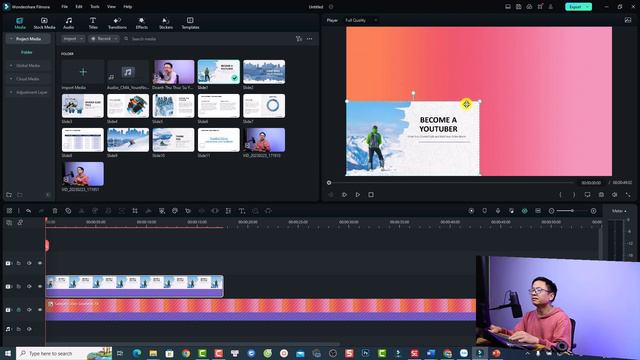Open the Full Quality playback dropdown
Screen dimensions: 640x360
361,20
